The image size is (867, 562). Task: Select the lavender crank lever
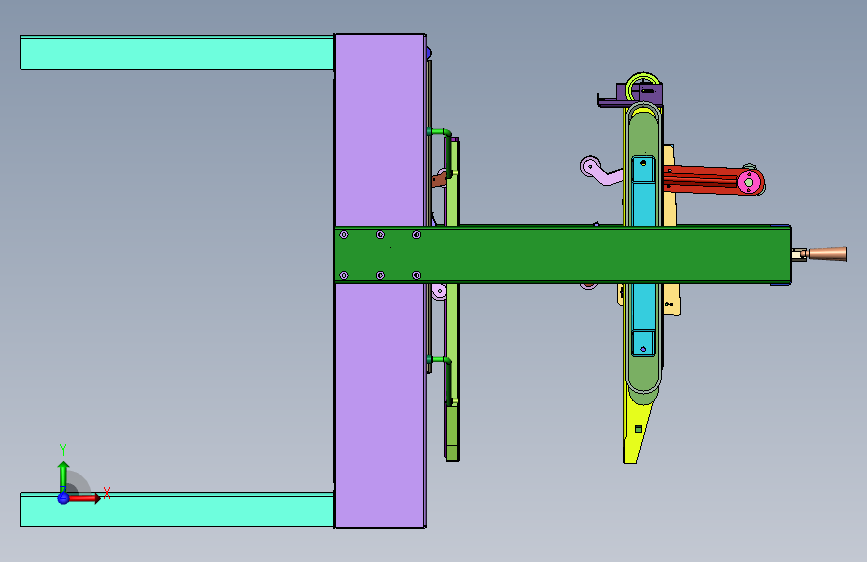coord(600,170)
